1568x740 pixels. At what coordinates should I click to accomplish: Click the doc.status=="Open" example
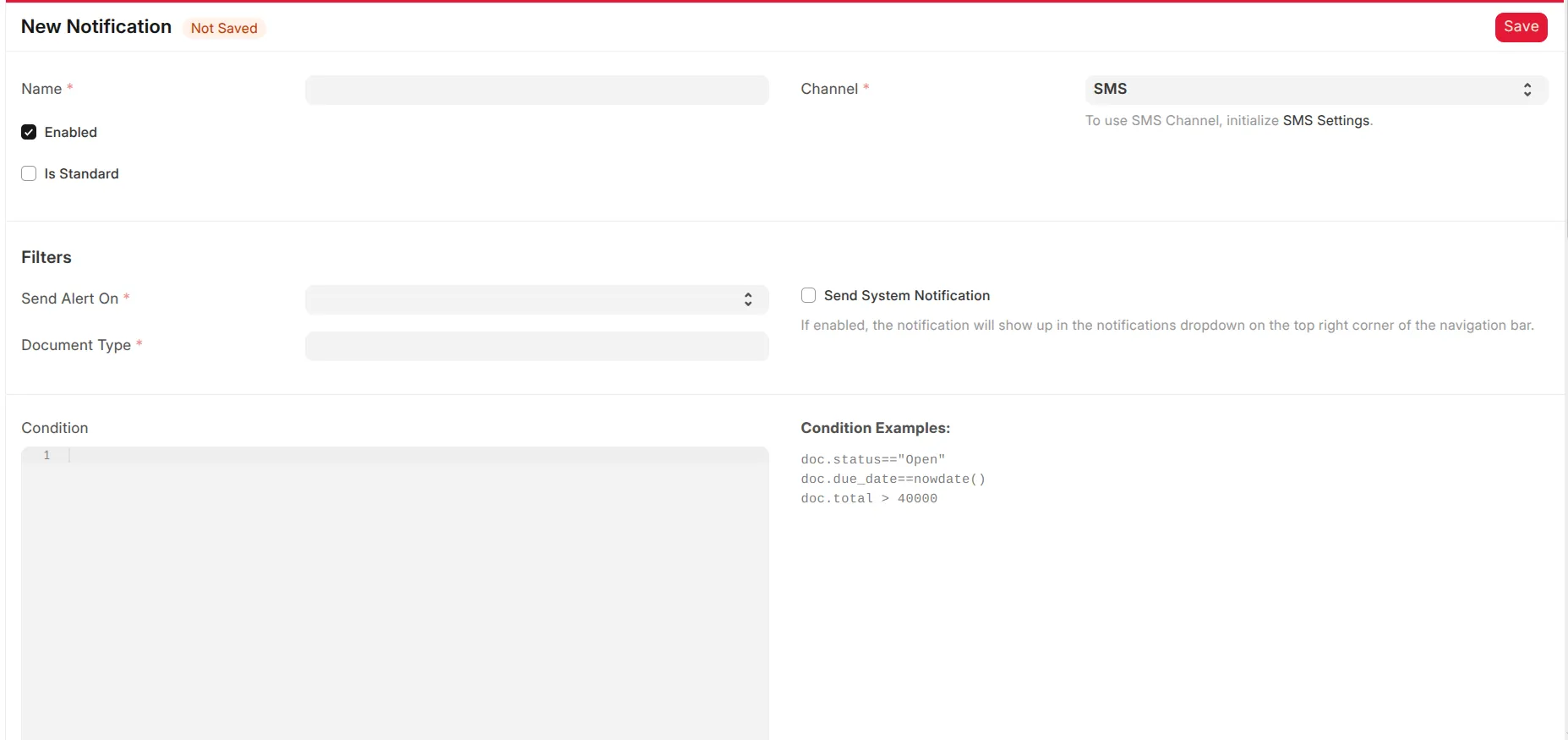(x=872, y=459)
